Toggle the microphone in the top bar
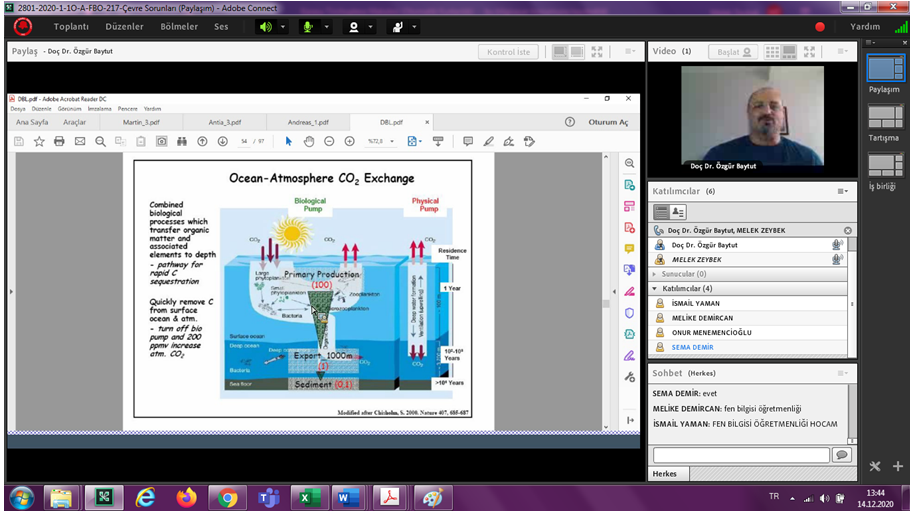Screen dimensions: 910x511 [307, 27]
